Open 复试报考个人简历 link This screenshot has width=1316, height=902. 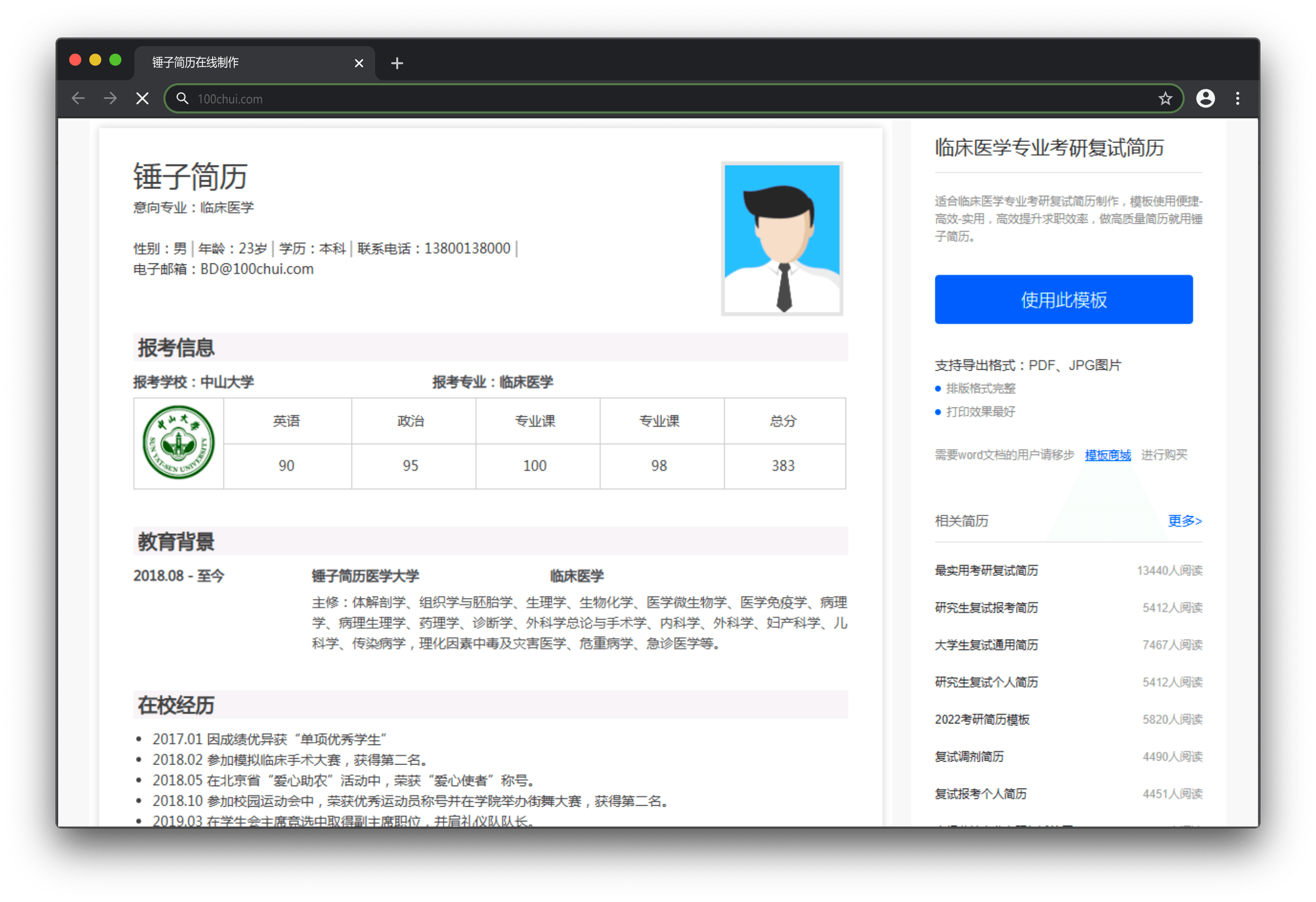[980, 794]
